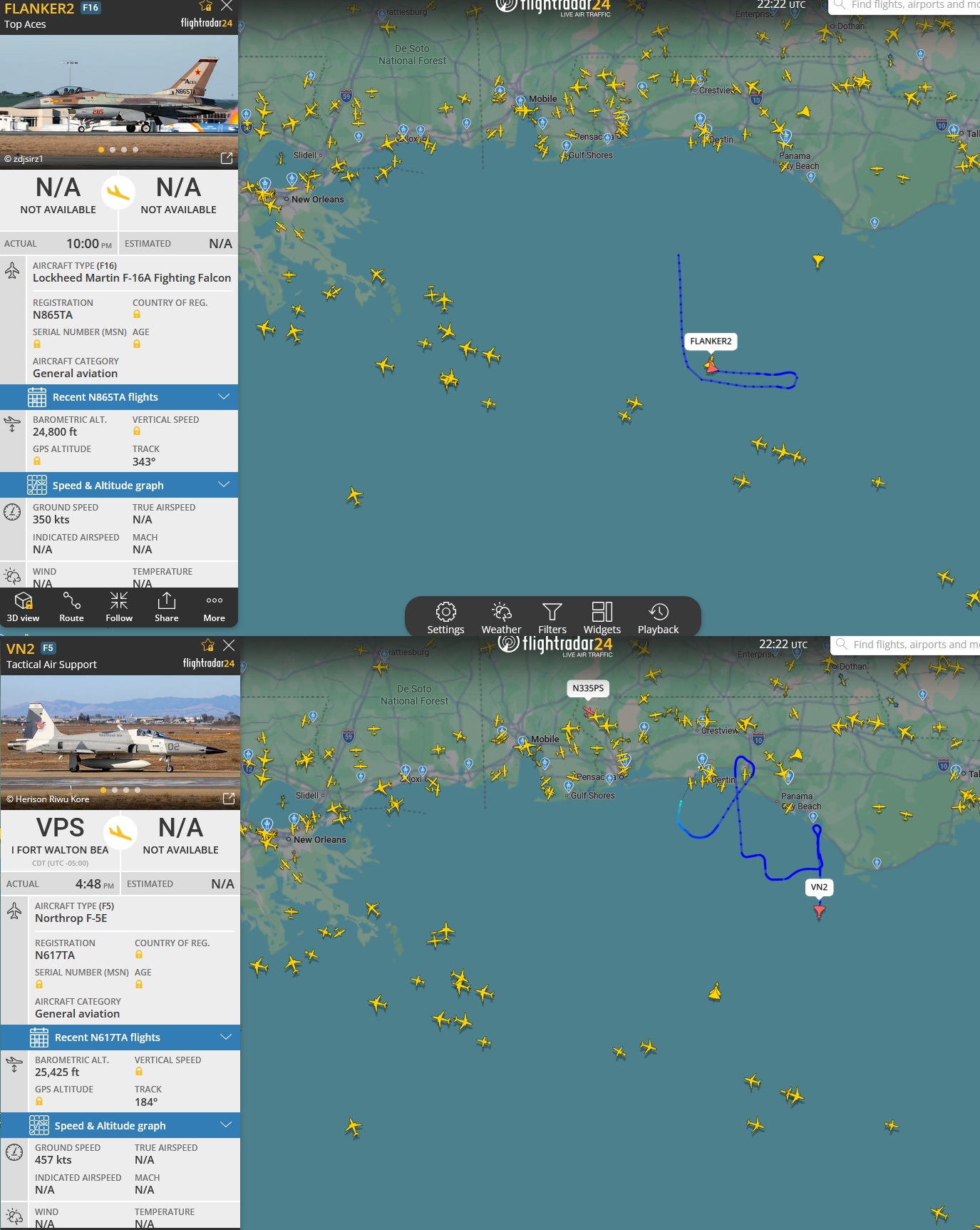This screenshot has width=980, height=1230.
Task: Unlock FLANKER2 Serial Number padlock
Action: 37,344
